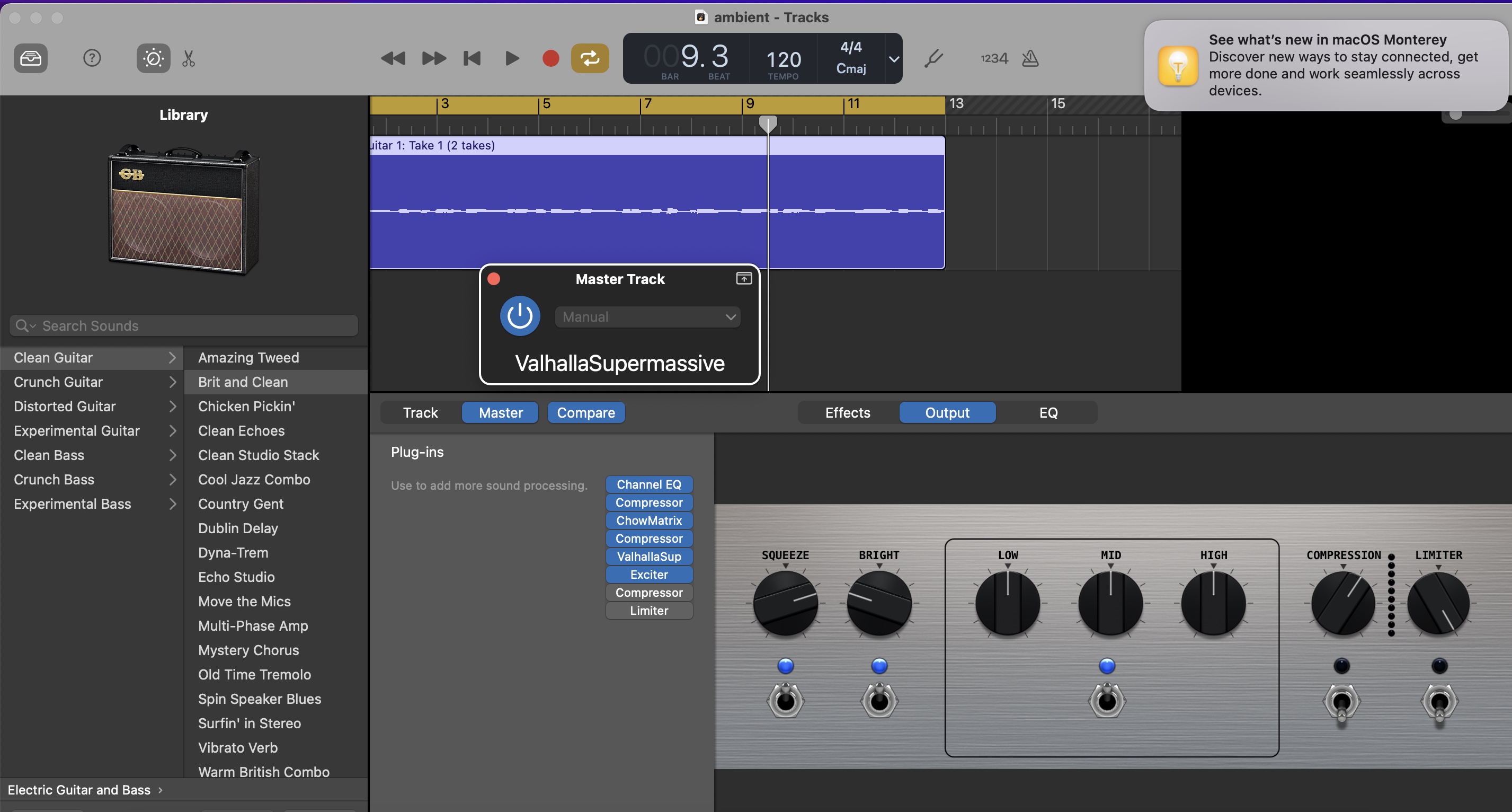Enable the metronome icon
This screenshot has width=1512, height=812.
[1030, 58]
